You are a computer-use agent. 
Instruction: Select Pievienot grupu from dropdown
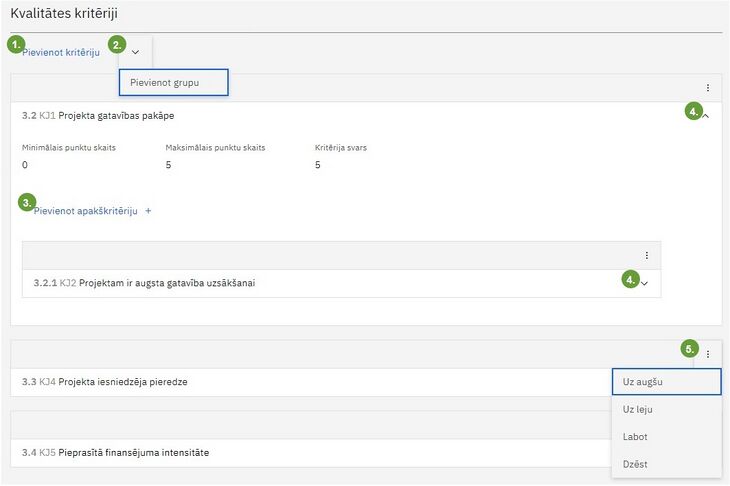tap(174, 82)
